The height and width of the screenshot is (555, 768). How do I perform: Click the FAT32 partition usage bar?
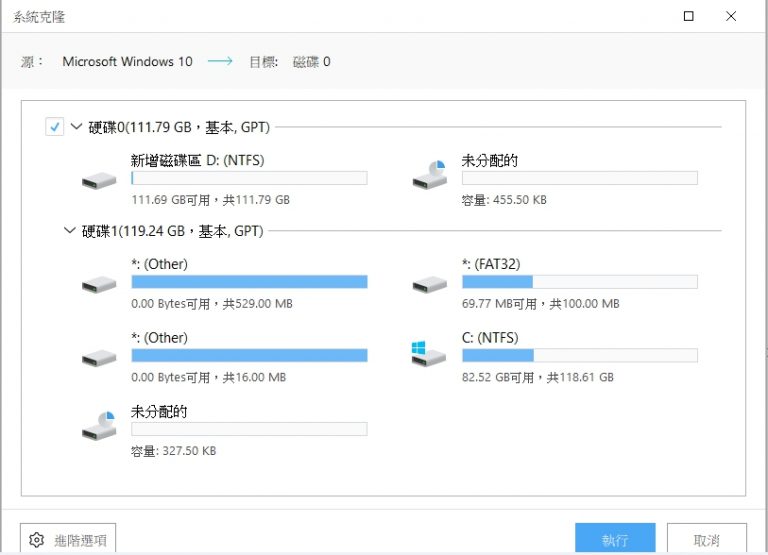(579, 282)
